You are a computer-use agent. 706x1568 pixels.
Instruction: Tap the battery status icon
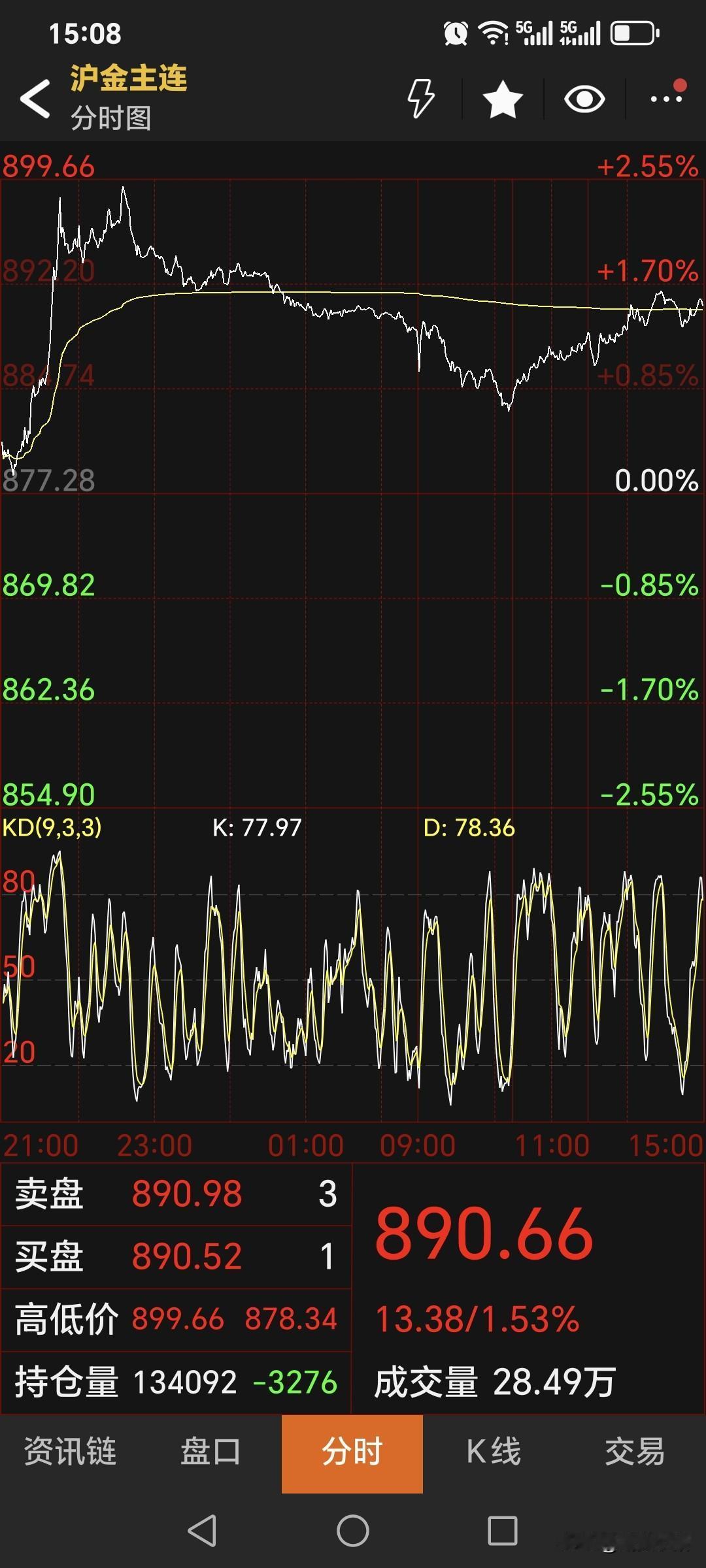(635, 33)
